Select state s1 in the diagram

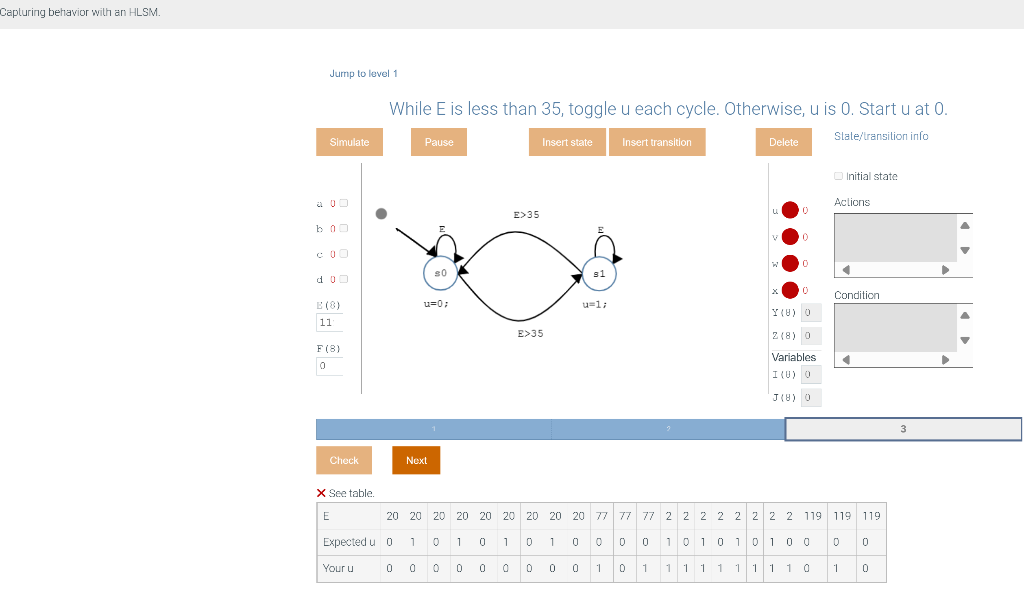point(599,272)
